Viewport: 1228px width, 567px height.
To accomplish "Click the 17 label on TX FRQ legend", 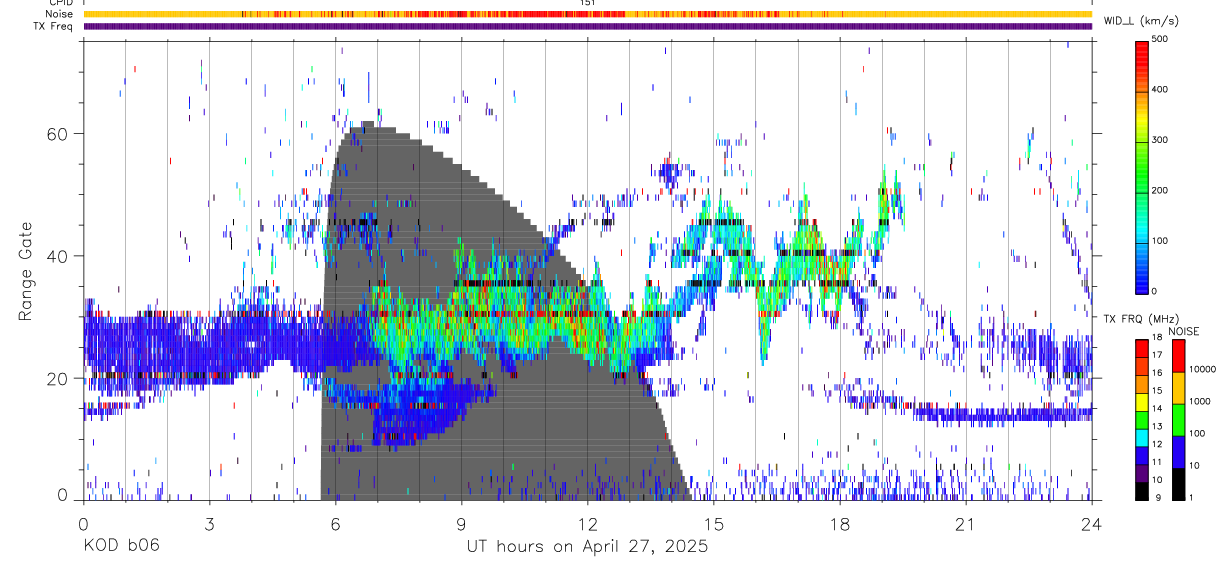I will 1158,357.
